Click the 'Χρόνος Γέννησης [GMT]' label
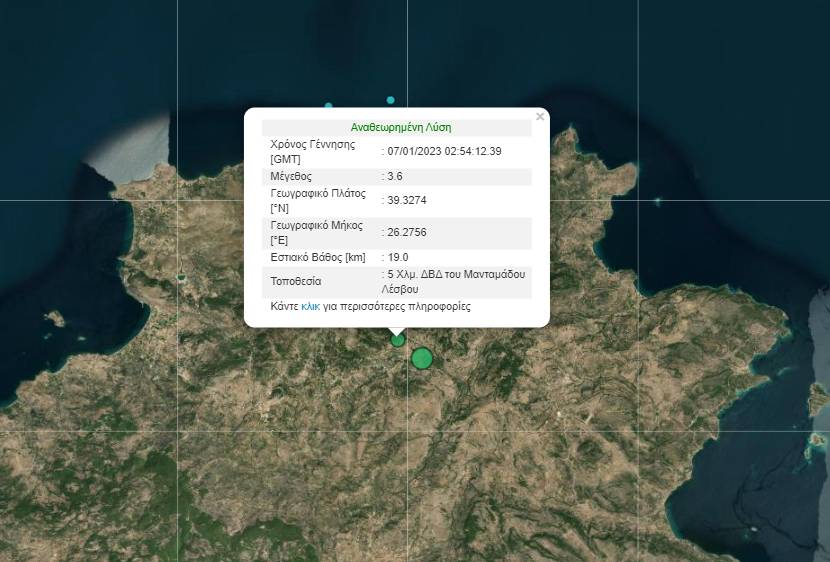Viewport: 830px width, 562px height. point(314,151)
